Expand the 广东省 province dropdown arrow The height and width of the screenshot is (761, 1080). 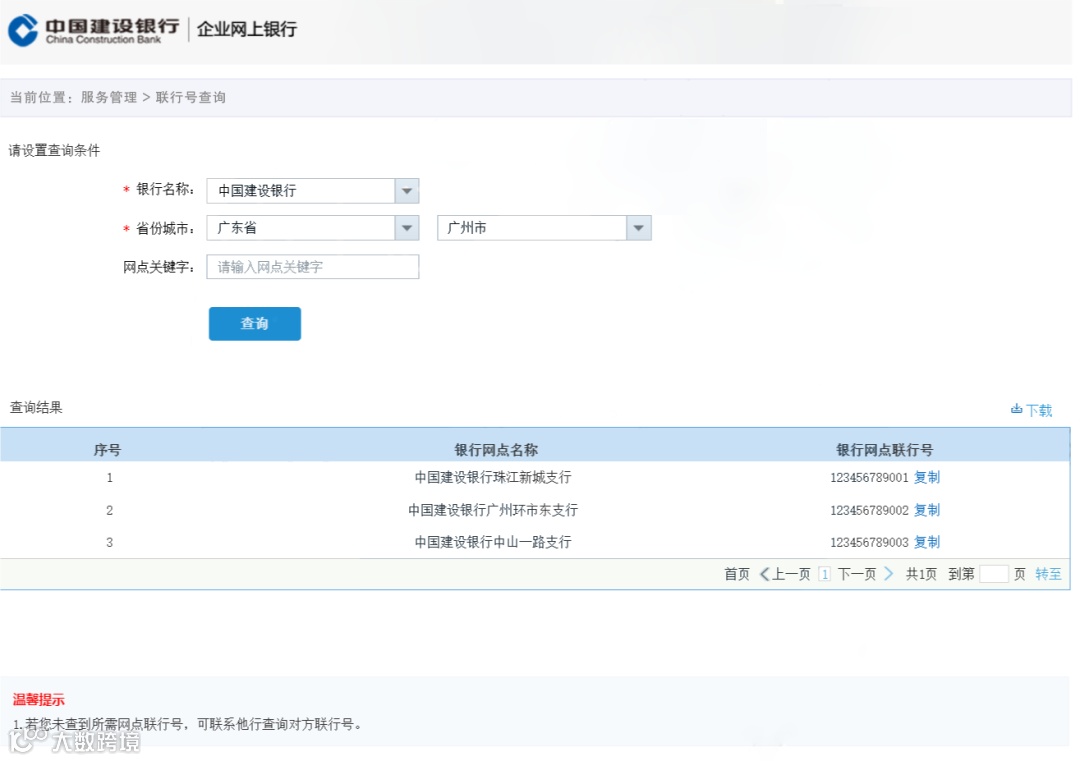pos(407,228)
